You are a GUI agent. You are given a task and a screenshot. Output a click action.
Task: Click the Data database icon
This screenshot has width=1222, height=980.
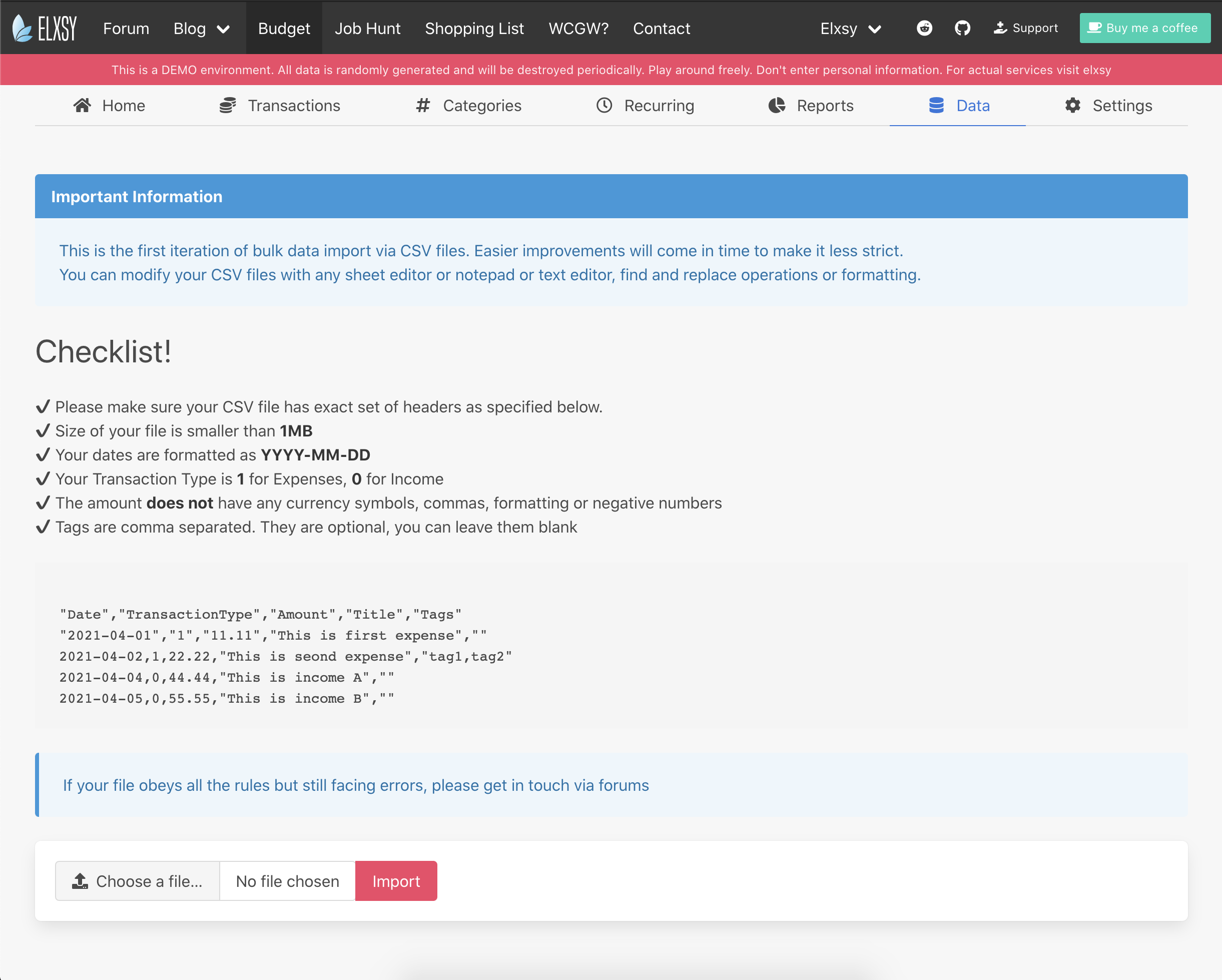[x=936, y=106]
